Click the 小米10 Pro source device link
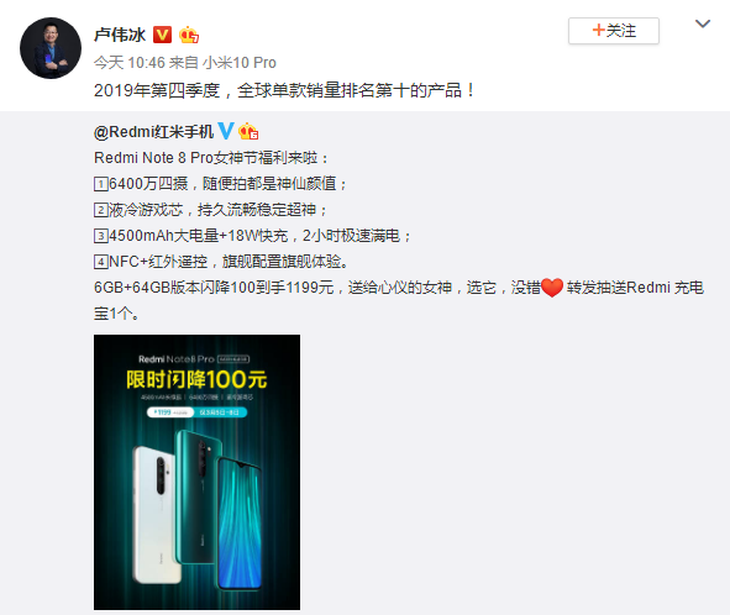The width and height of the screenshot is (730, 615). [x=239, y=62]
